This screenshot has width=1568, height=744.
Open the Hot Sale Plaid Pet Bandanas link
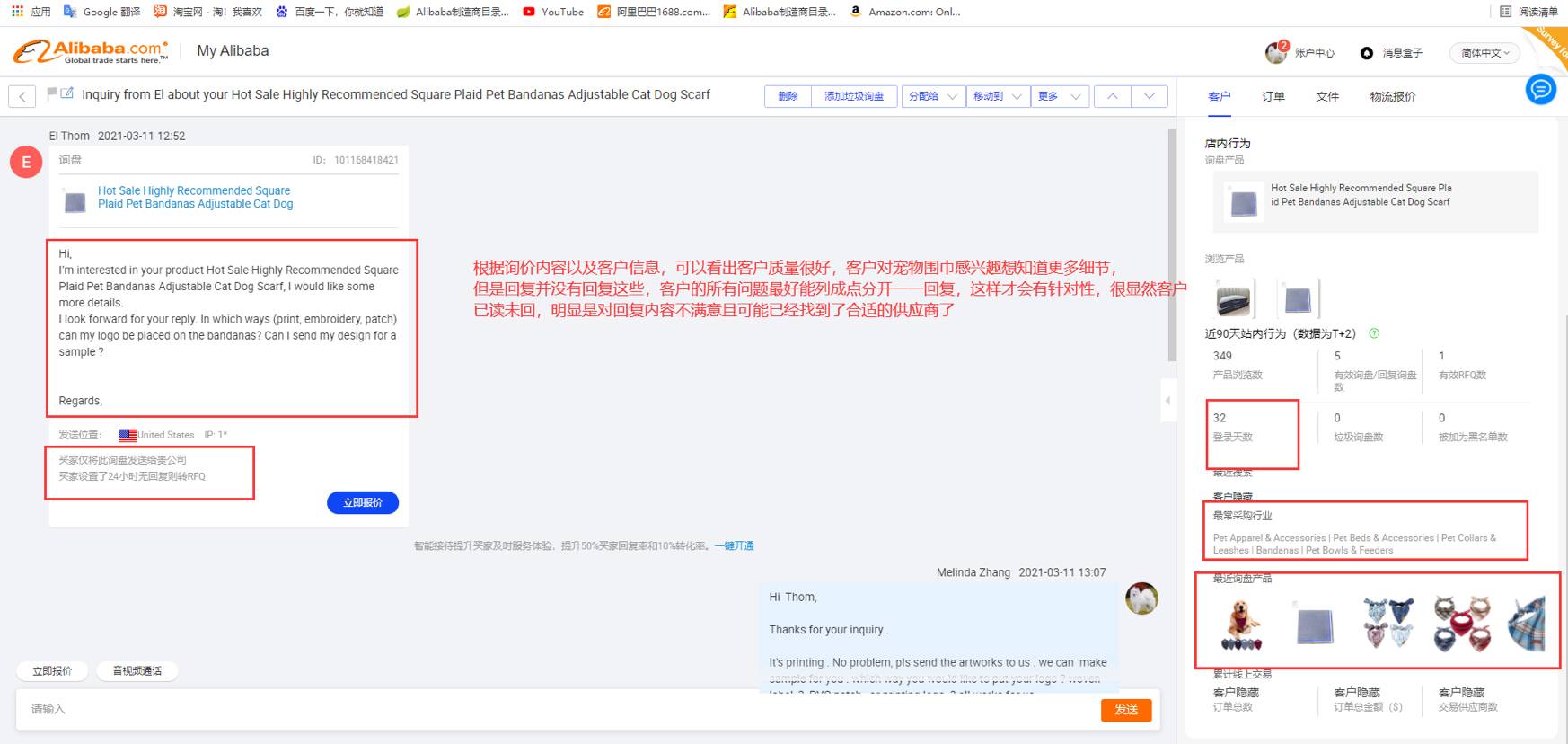coord(195,197)
